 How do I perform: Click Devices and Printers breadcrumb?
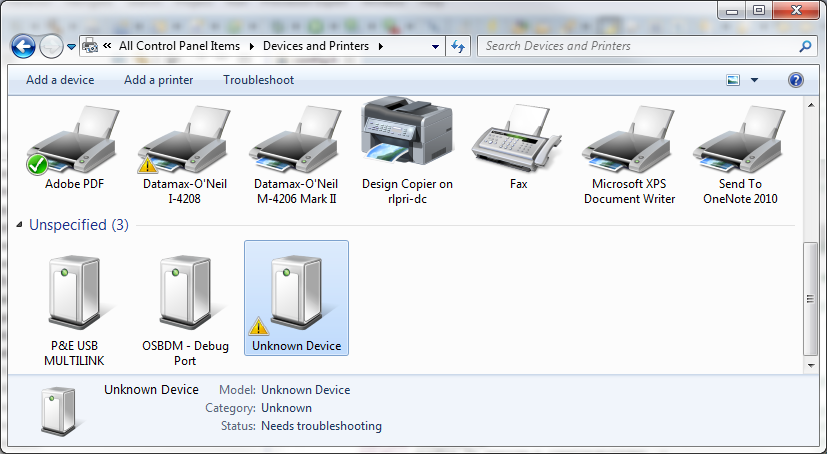pos(315,46)
